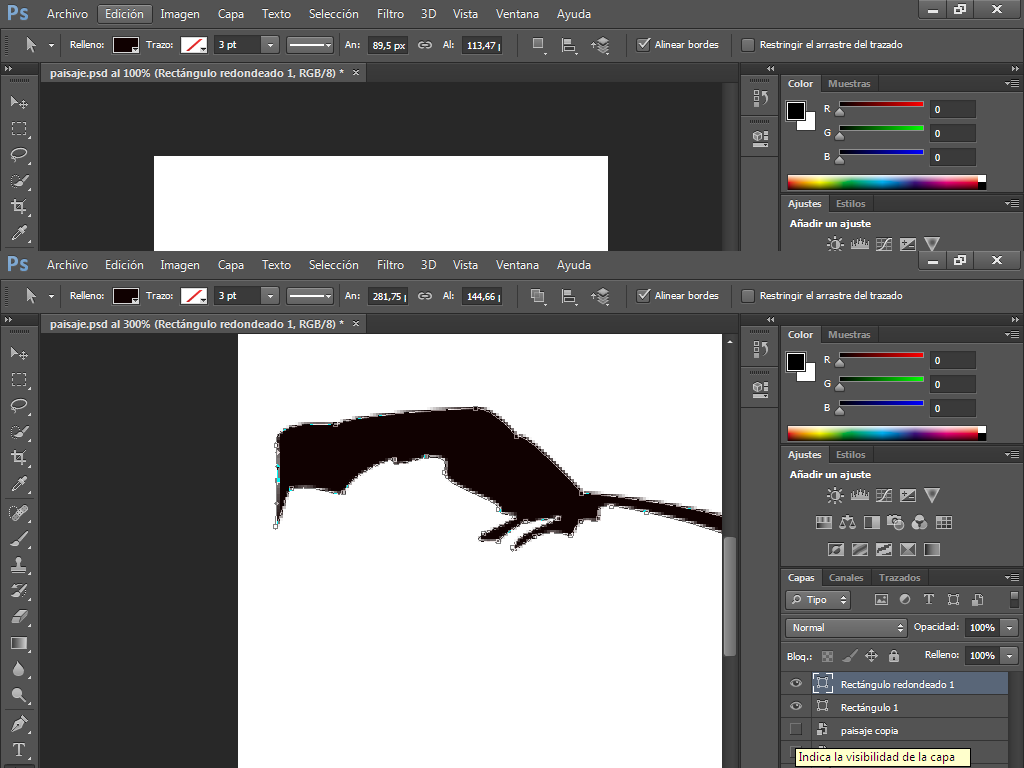Select the Gradient tool
Screen dimensions: 1024x768
coord(19,643)
